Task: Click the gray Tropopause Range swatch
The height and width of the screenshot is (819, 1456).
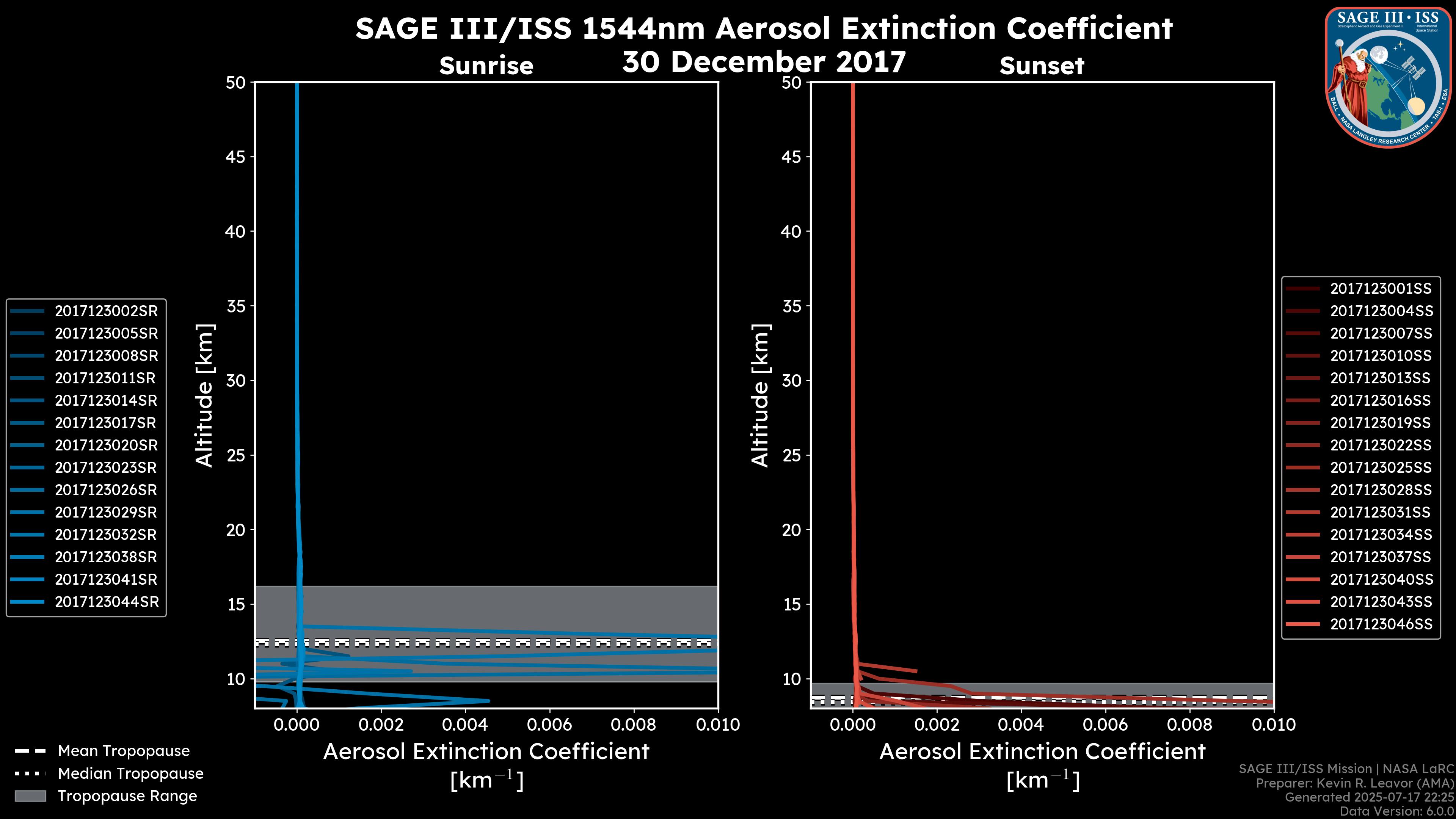Action: point(30,796)
